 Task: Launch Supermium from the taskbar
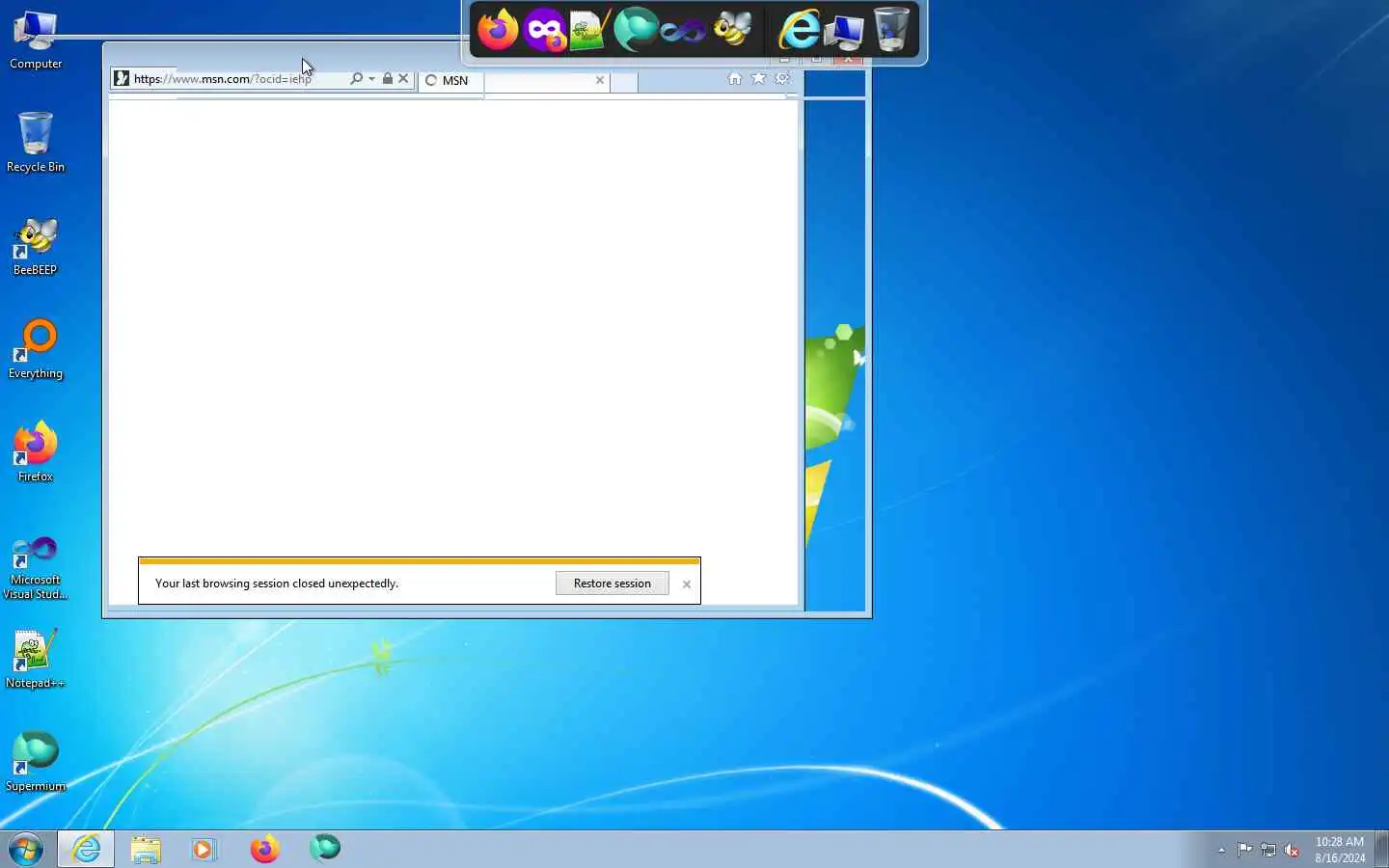coord(325,849)
